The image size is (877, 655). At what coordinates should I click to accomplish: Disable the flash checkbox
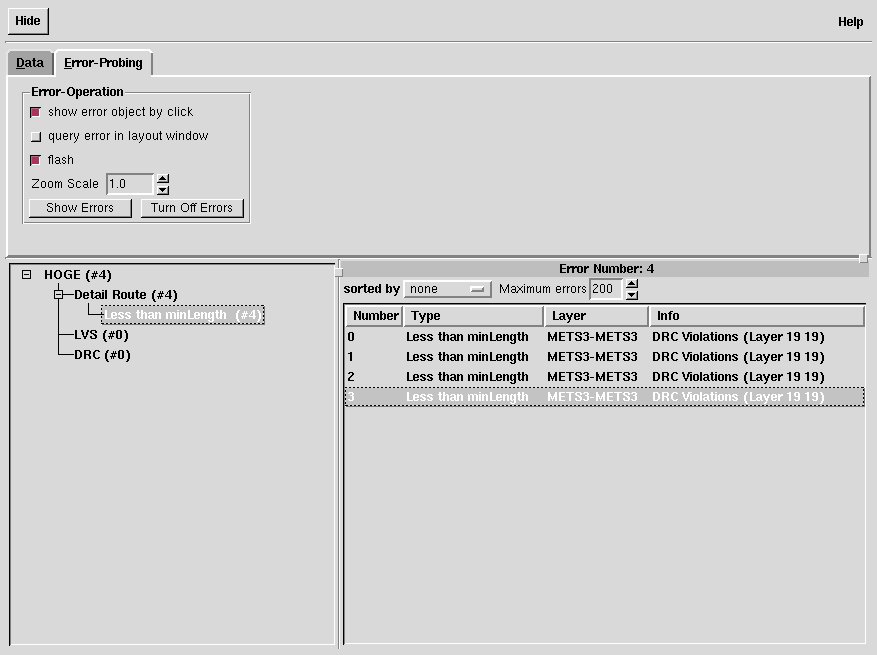click(36, 160)
